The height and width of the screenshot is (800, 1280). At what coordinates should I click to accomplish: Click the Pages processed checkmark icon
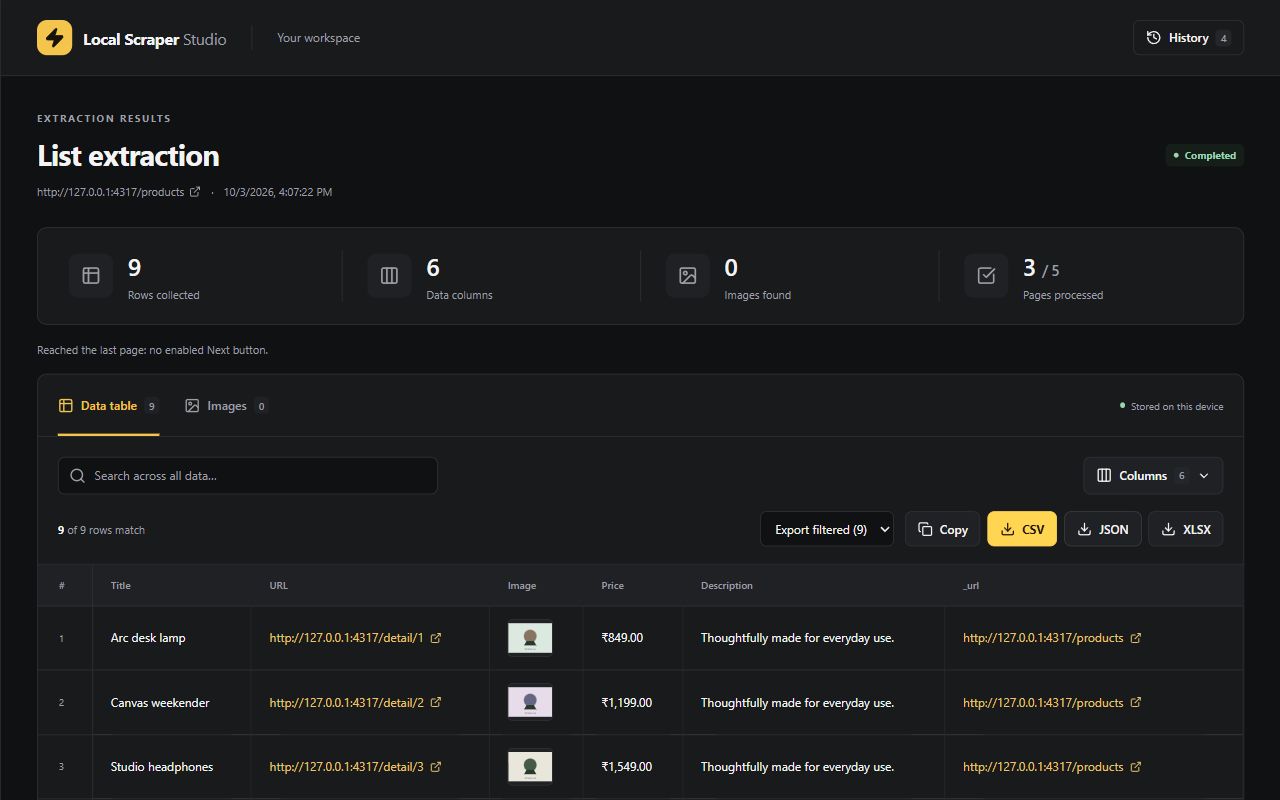(986, 275)
